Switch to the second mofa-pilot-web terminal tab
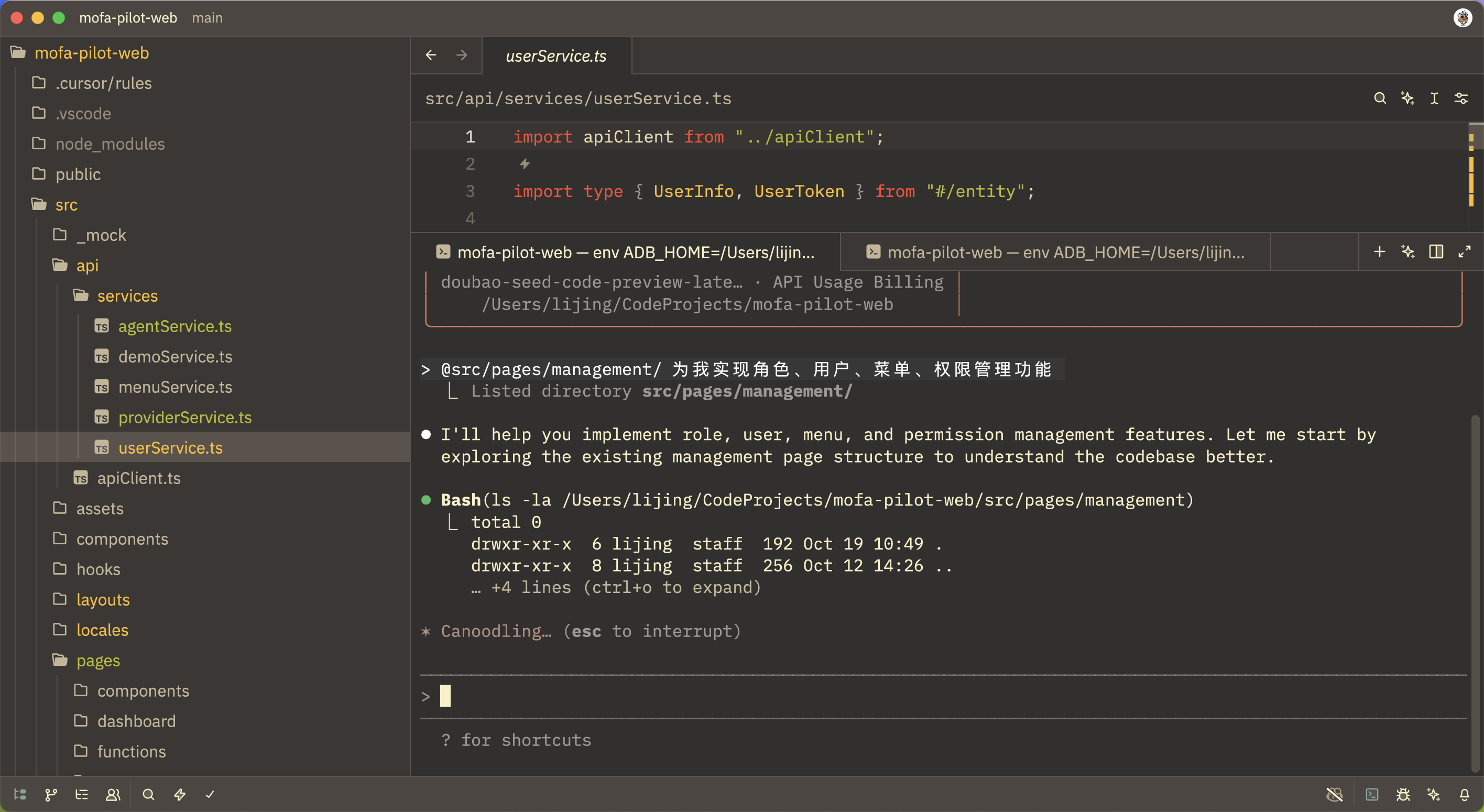The image size is (1484, 812). point(1055,252)
